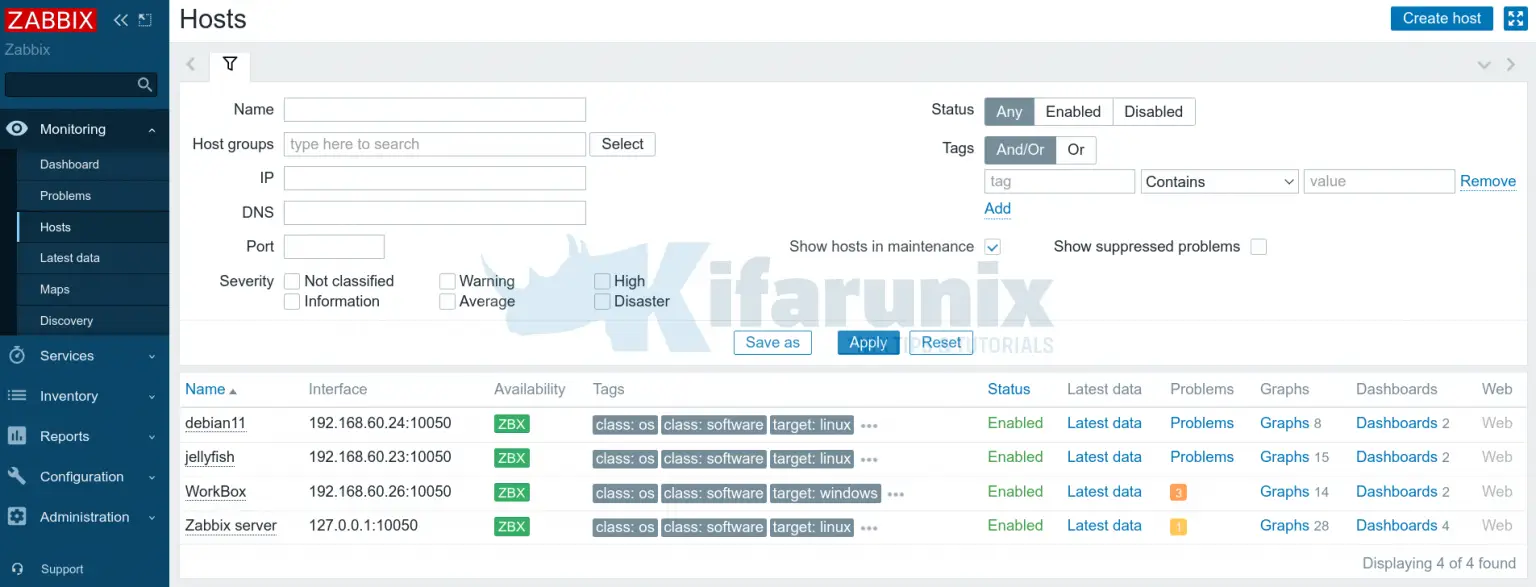This screenshot has width=1536, height=587.
Task: Collapse the sidebar with double-chevron icon
Action: tap(119, 18)
